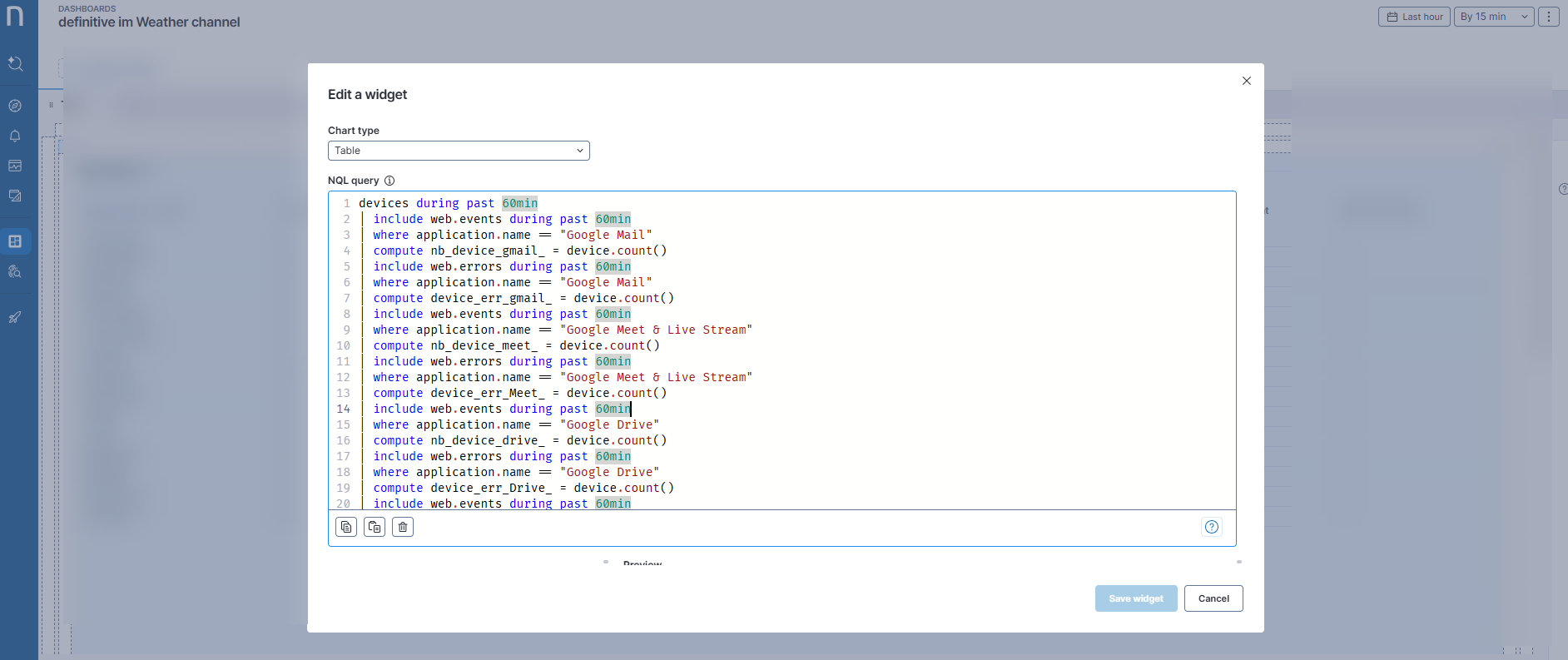Close the Edit a widget dialog
This screenshot has height=660, width=1568.
click(x=1247, y=81)
